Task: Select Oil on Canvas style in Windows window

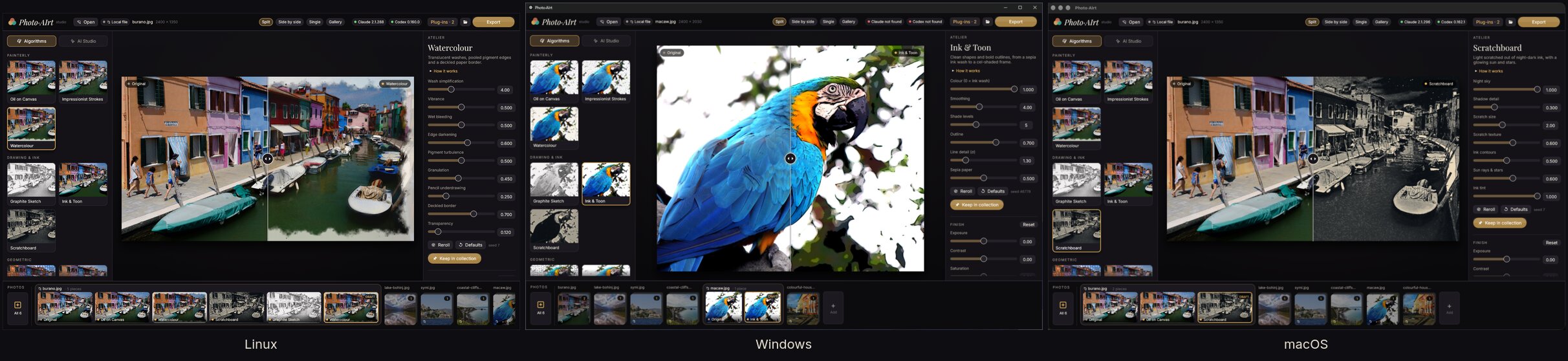Action: click(554, 82)
